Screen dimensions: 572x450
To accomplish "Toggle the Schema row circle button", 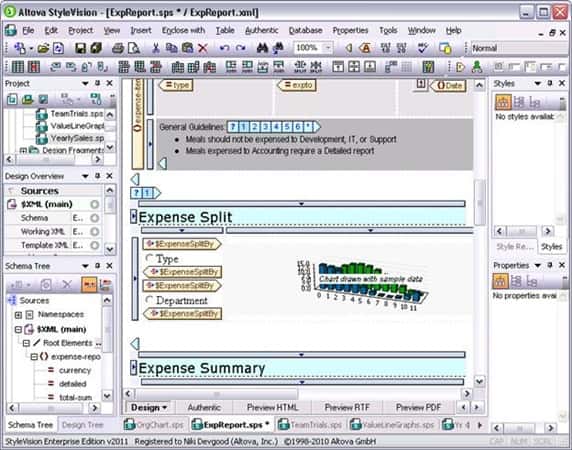I will (x=94, y=218).
